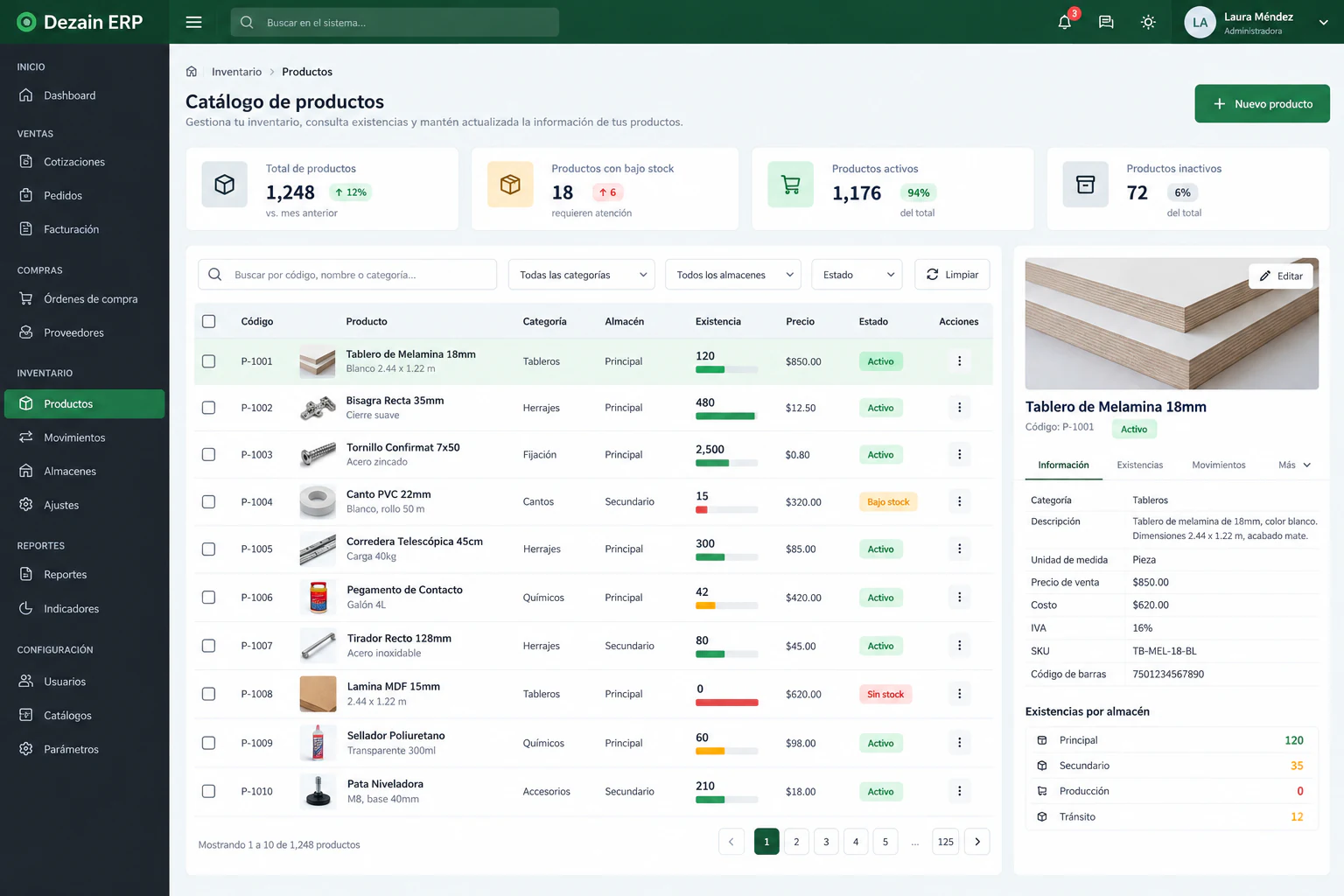
Task: Go to next page with arrow icon
Action: 977,842
